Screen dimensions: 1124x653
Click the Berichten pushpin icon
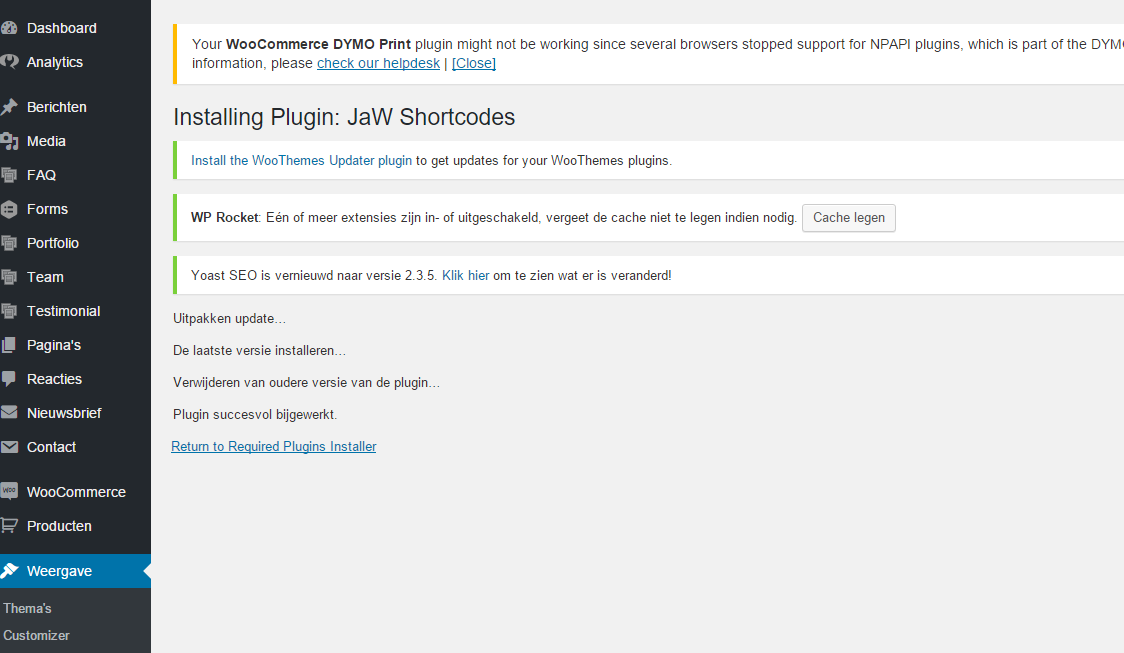(9, 107)
